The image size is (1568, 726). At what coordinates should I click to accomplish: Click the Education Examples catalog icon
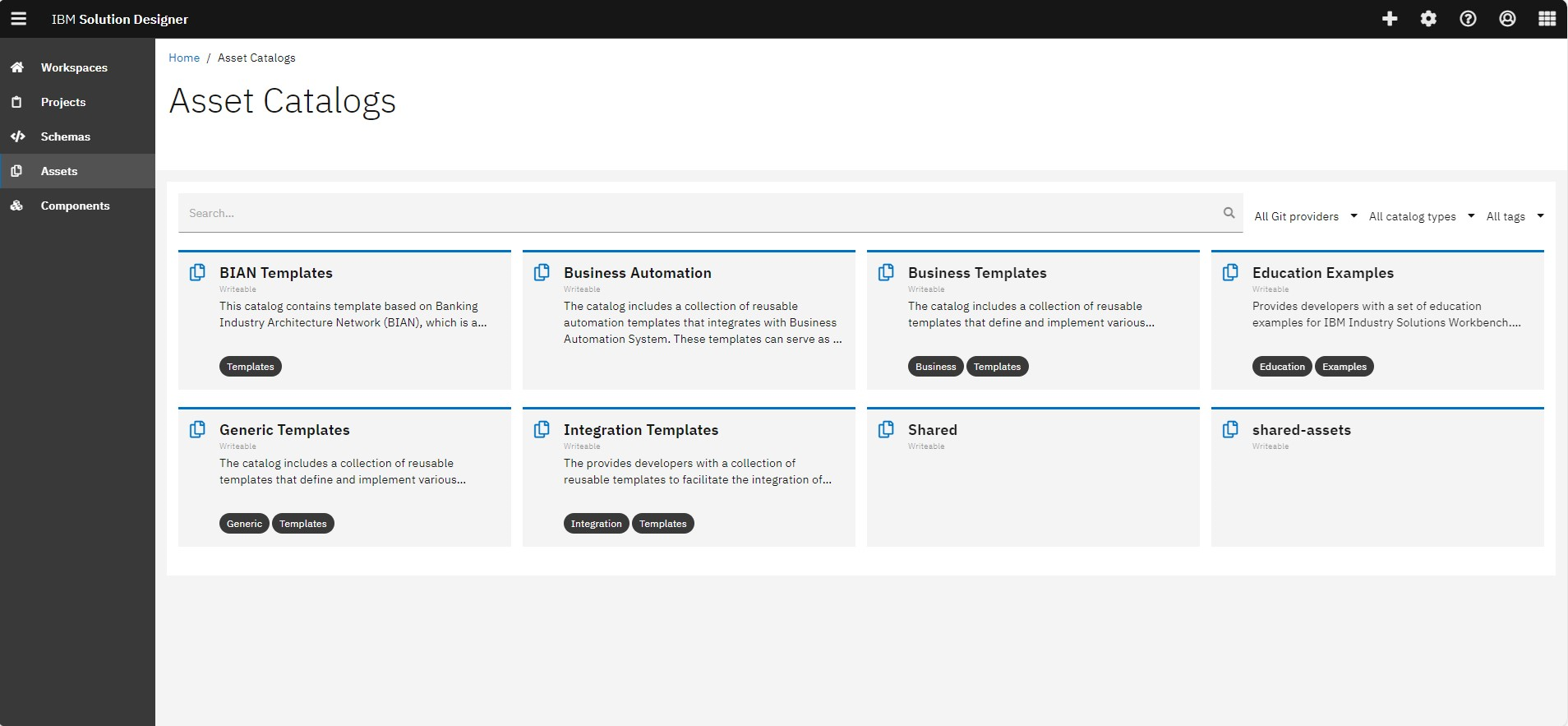tap(1230, 272)
